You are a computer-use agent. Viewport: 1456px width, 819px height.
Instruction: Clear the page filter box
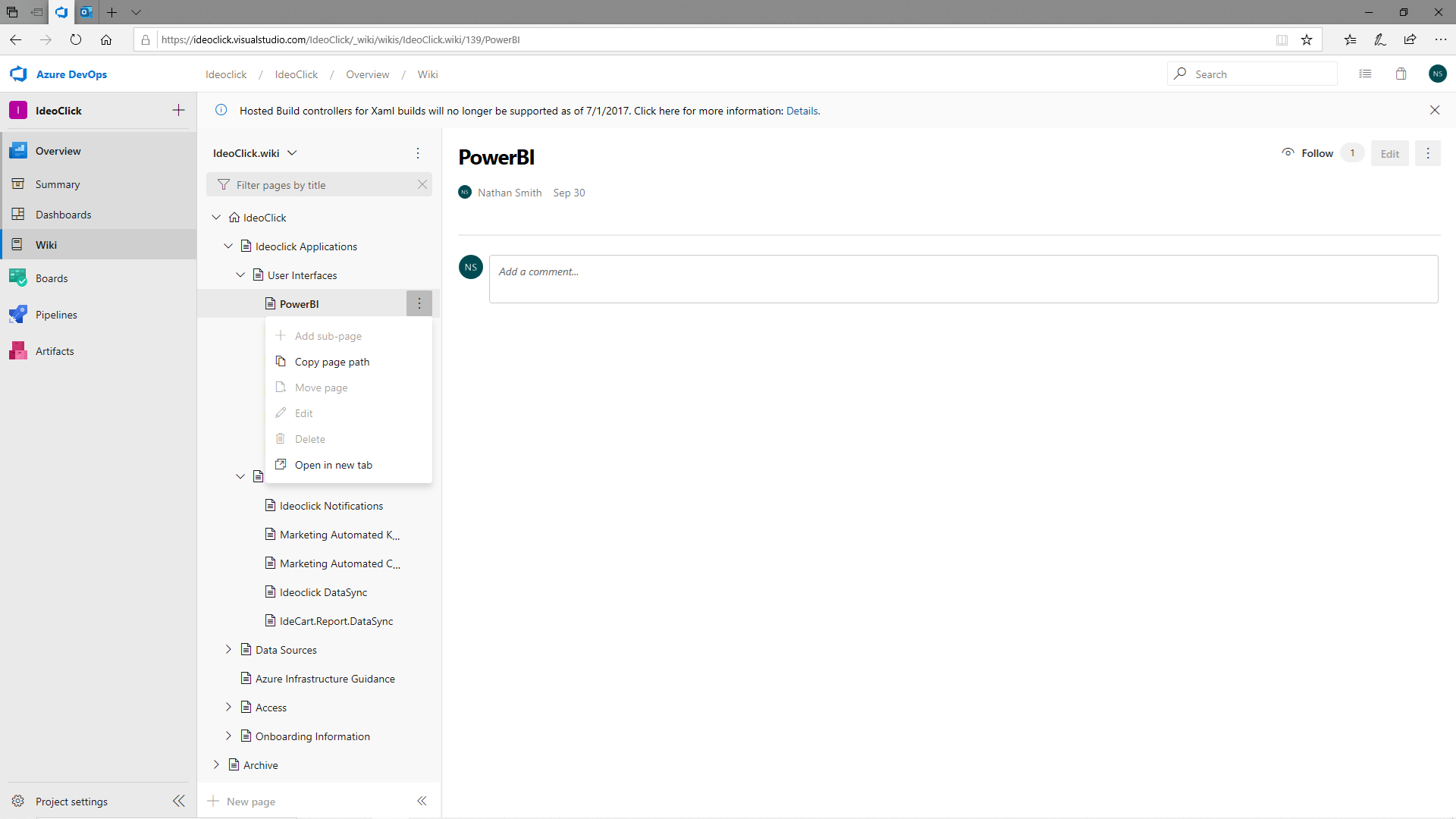coord(422,185)
